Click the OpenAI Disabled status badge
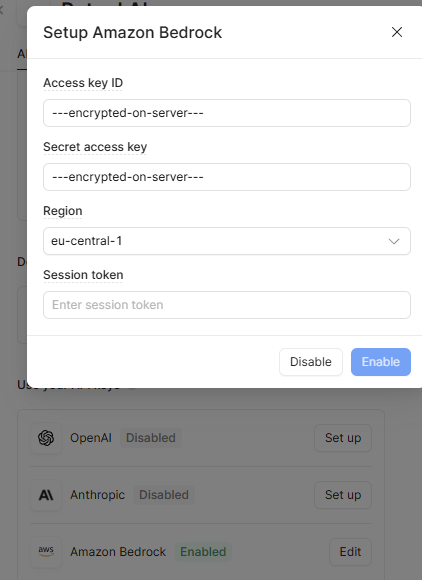 [x=151, y=438]
